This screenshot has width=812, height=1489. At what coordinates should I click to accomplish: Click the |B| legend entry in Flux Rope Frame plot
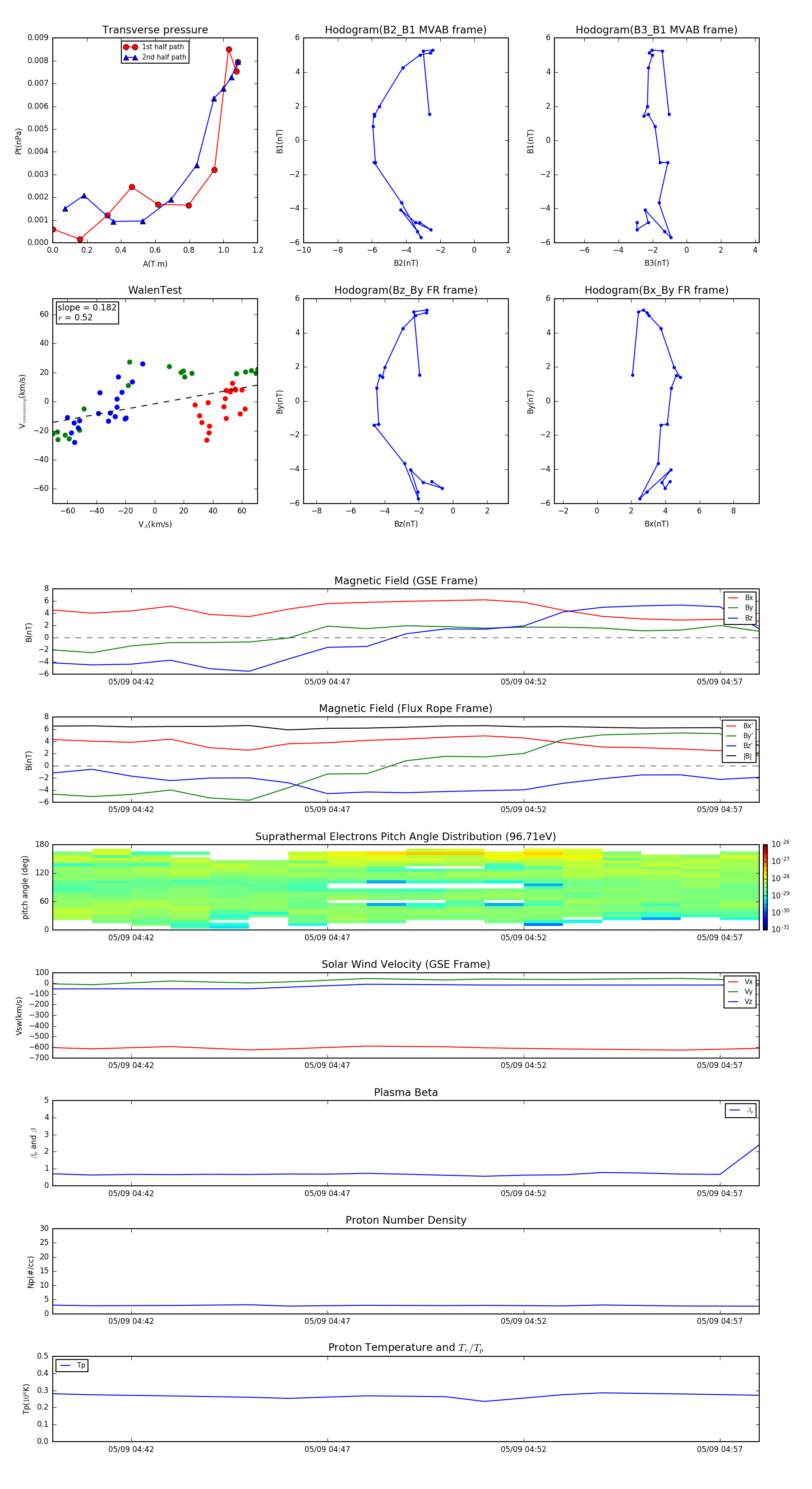coord(740,756)
